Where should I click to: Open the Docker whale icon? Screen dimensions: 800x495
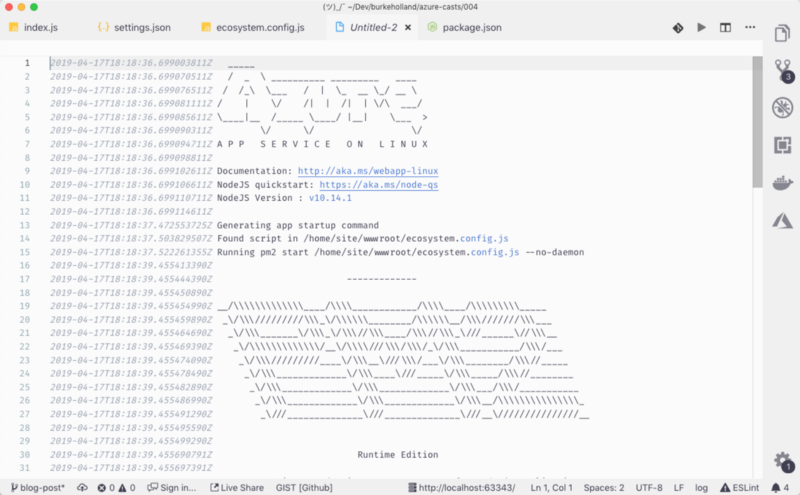[x=782, y=182]
